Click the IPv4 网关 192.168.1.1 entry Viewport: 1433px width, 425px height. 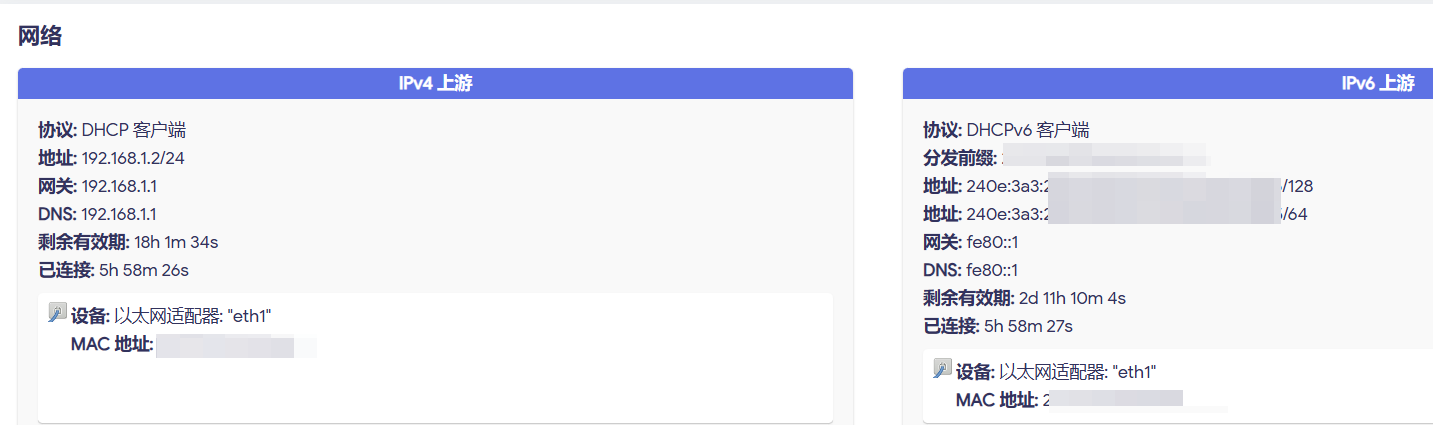pos(119,186)
